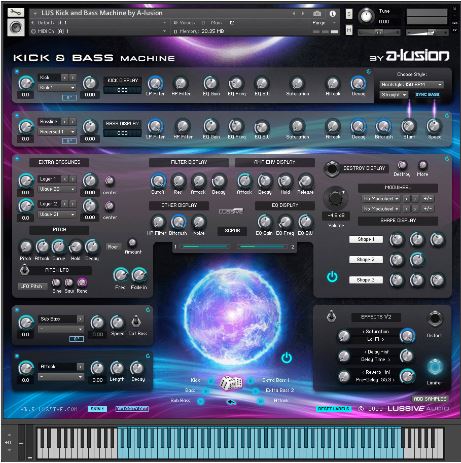Click the Limiter glowing button
The image size is (461, 463).
435,367
